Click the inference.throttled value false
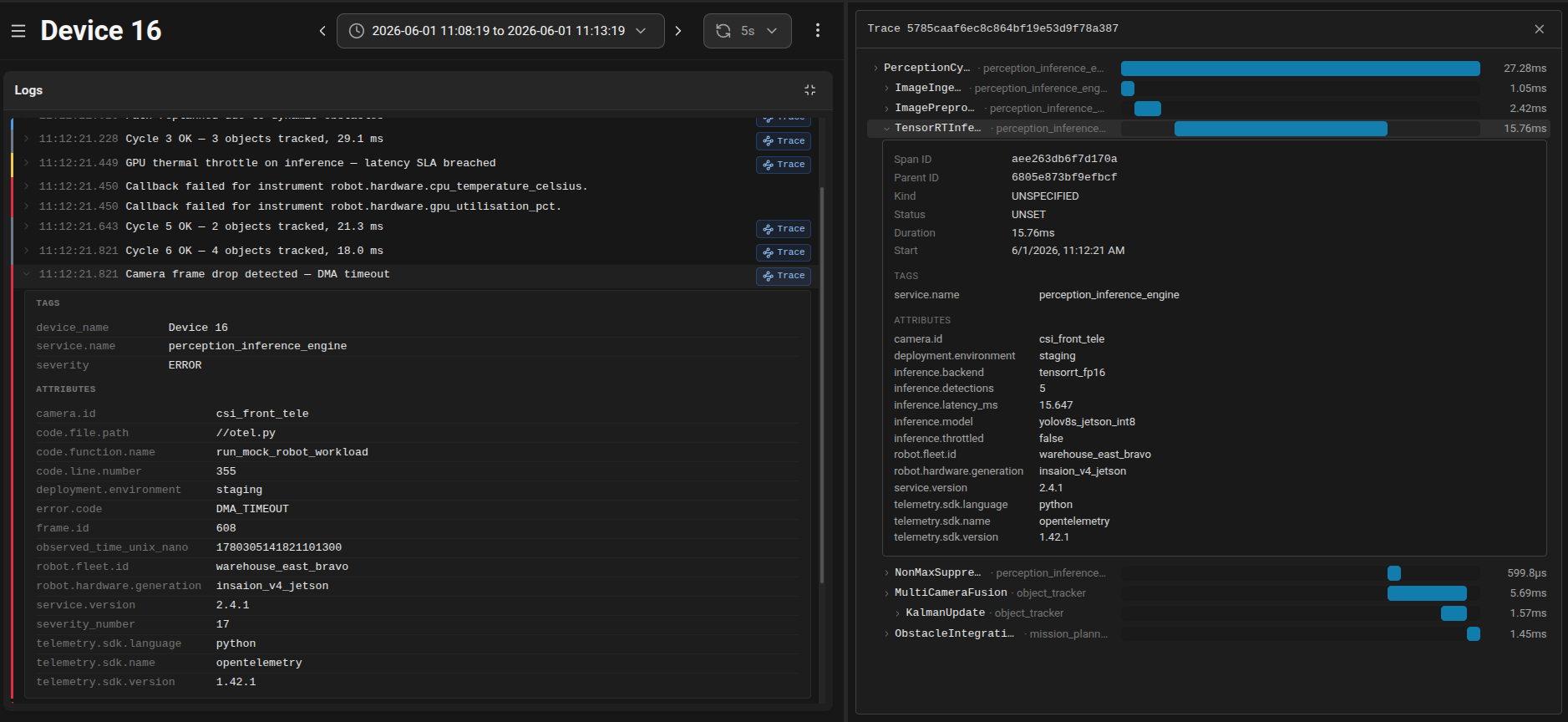1568x722 pixels. [1051, 439]
